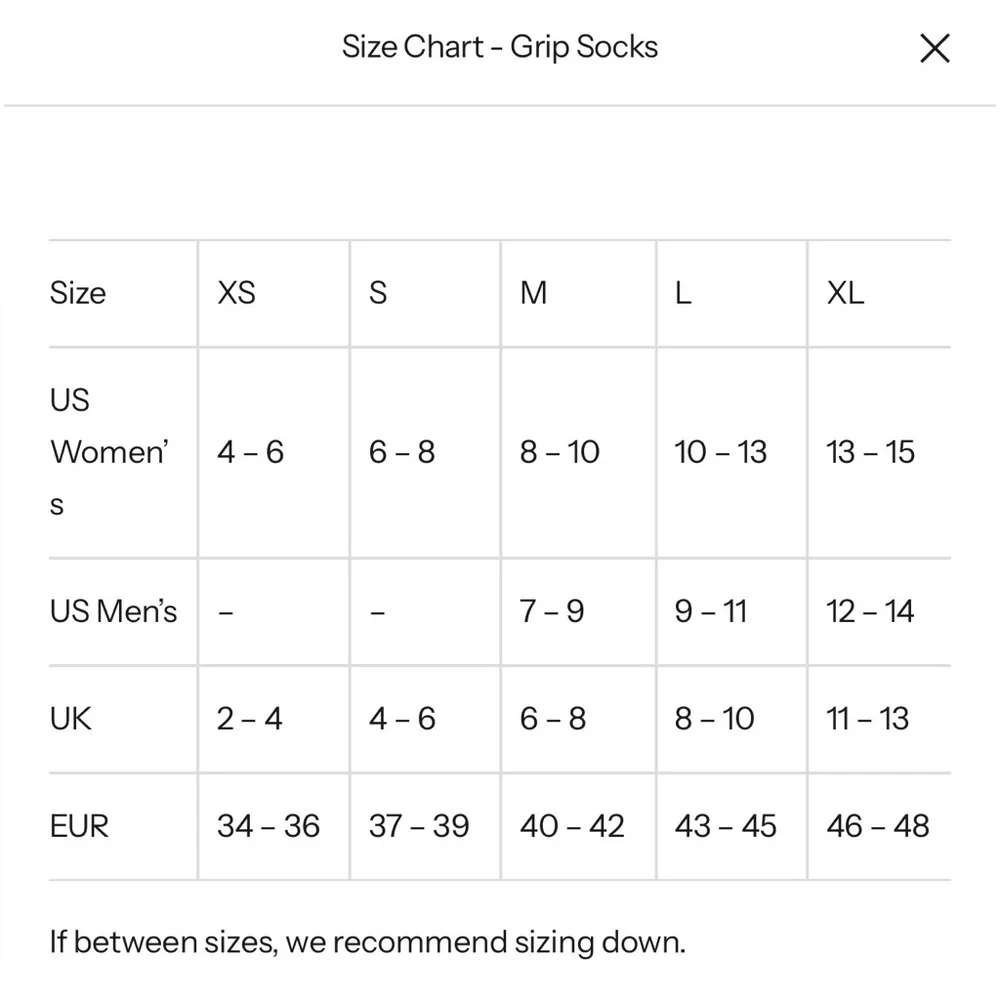Select the M column header

click(x=534, y=293)
